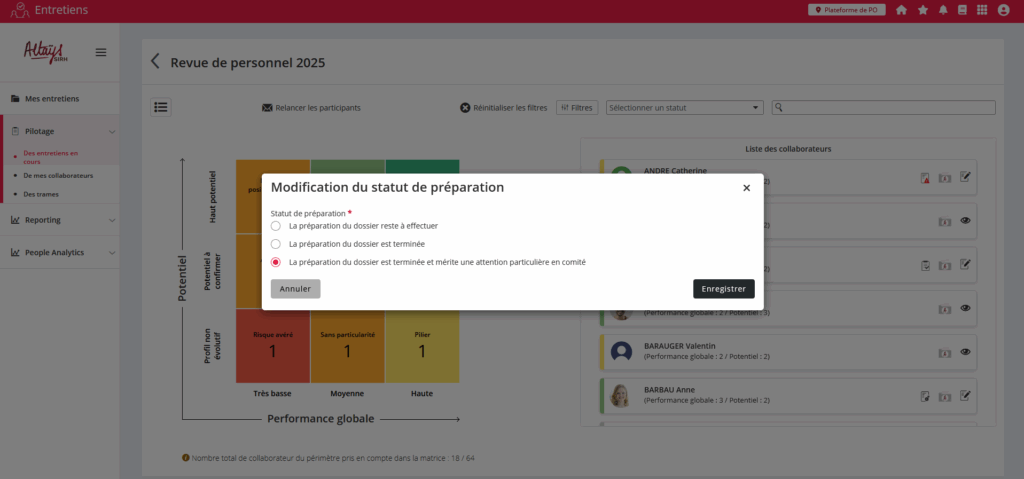This screenshot has width=1024, height=479.
Task: Open notifications bell icon
Action: pos(943,10)
